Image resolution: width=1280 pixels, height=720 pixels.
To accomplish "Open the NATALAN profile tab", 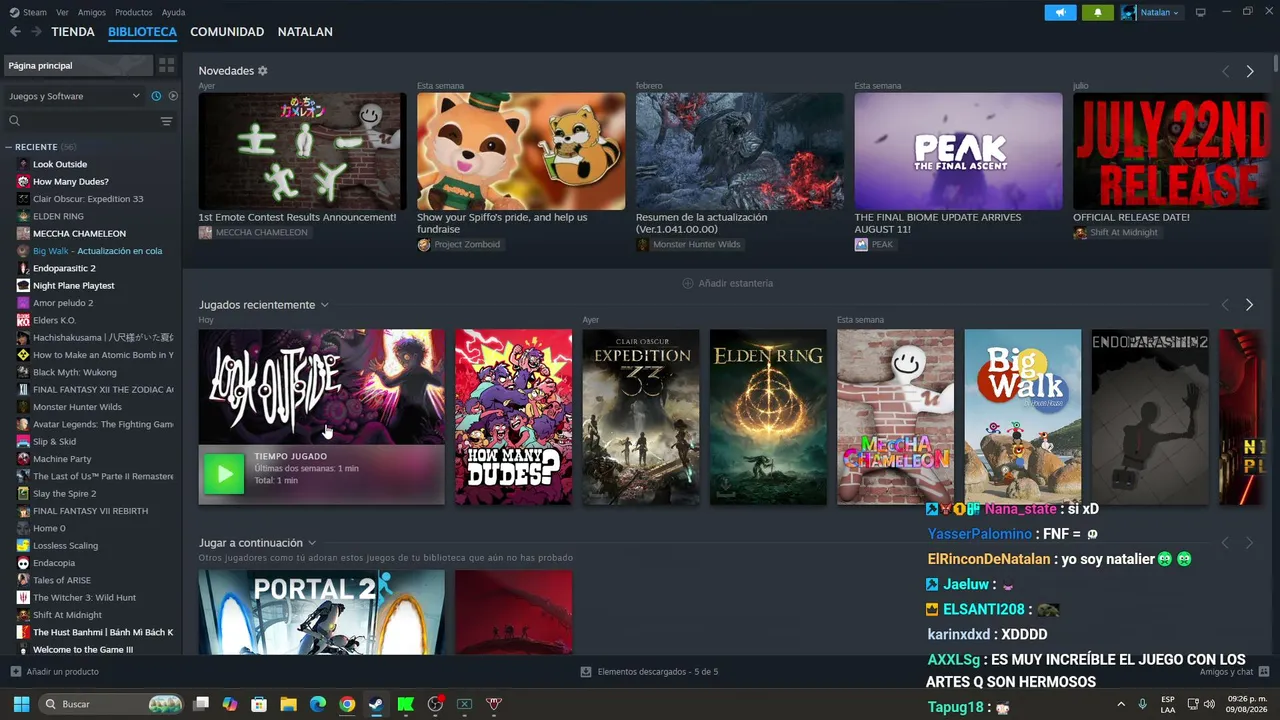I will coord(305,32).
